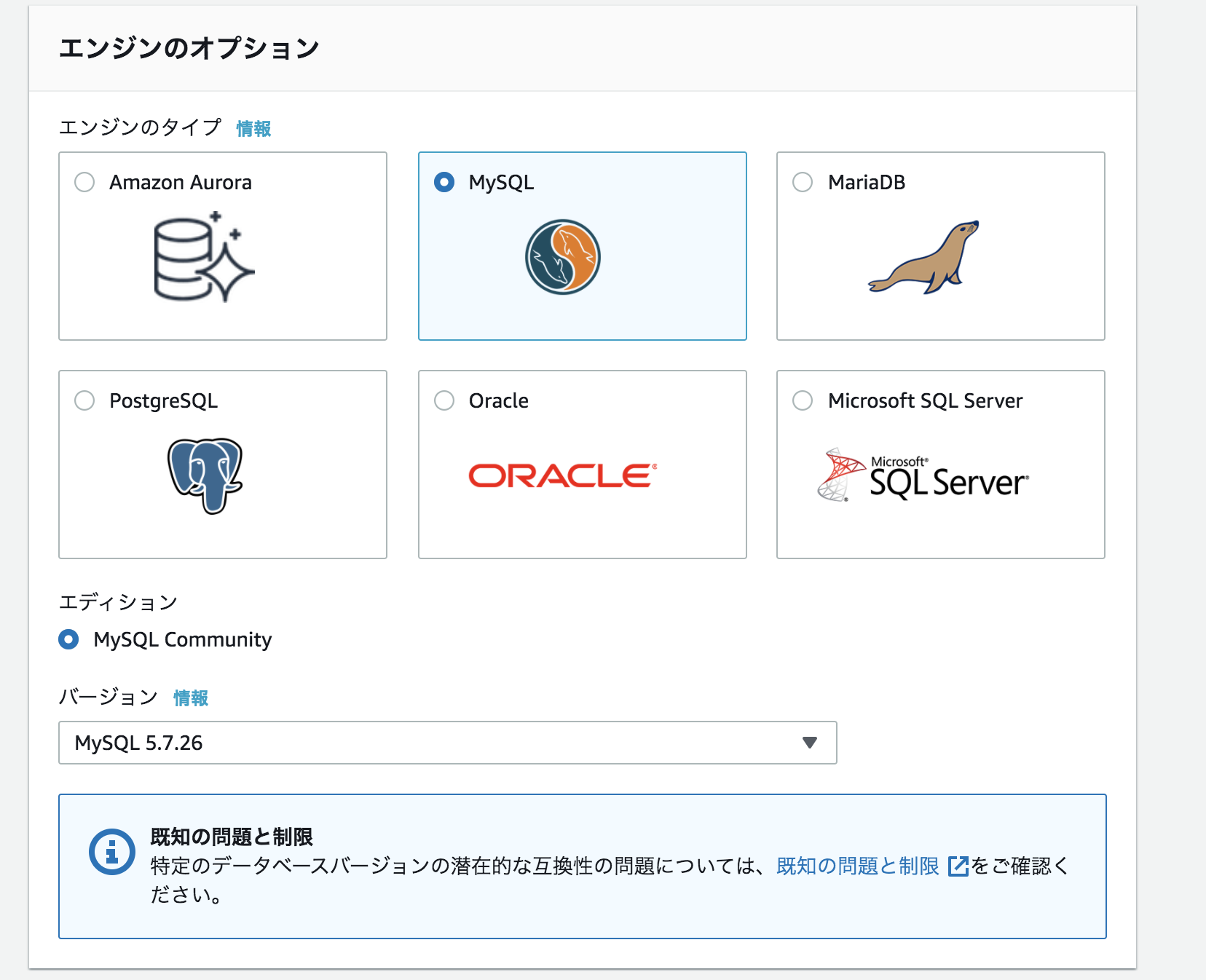Click the MariaDB seal logo
Screen dimensions: 1206x980
(923, 257)
